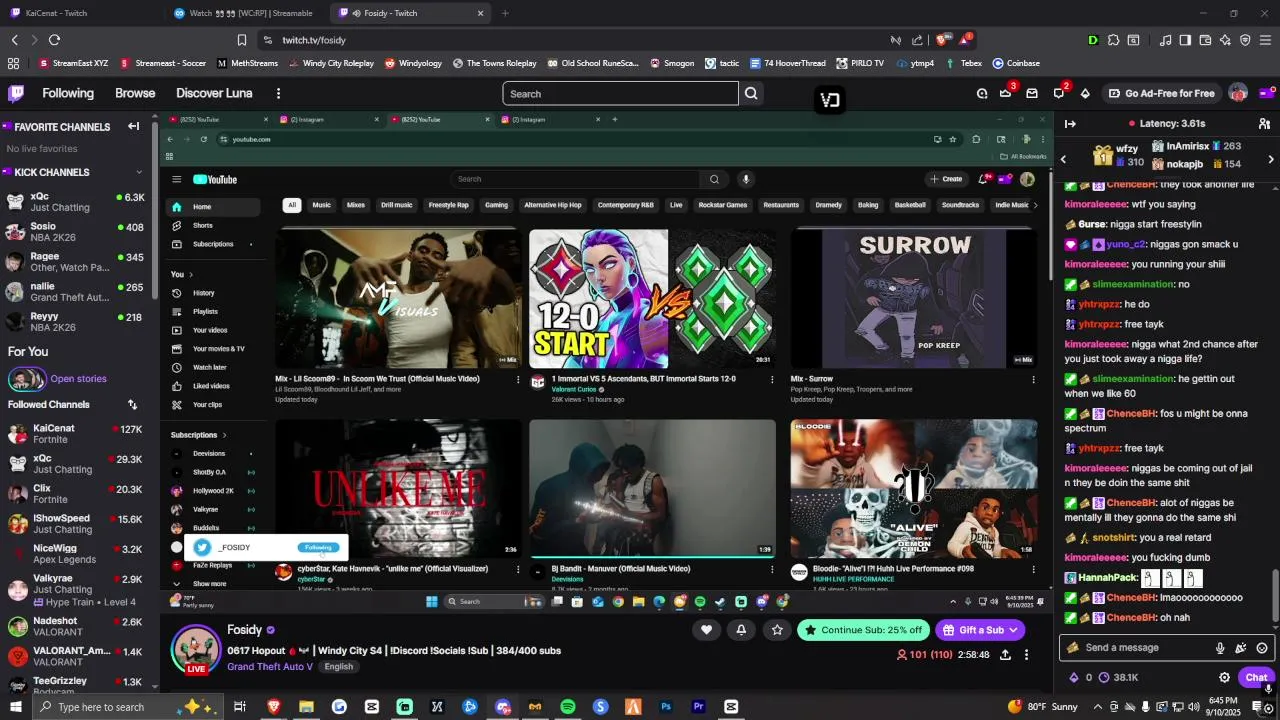
Task: Click Continue Sub: 25% off button
Action: coord(864,630)
